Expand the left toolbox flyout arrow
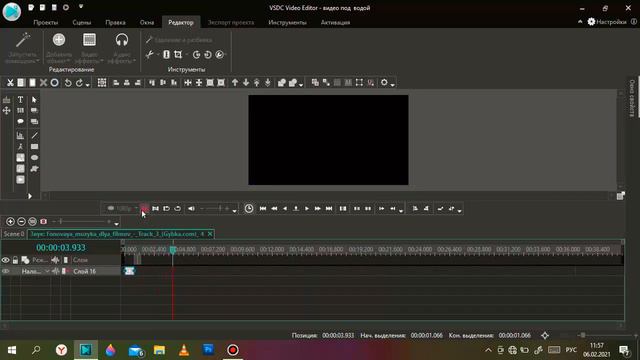The height and width of the screenshot is (360, 640). coord(30,196)
